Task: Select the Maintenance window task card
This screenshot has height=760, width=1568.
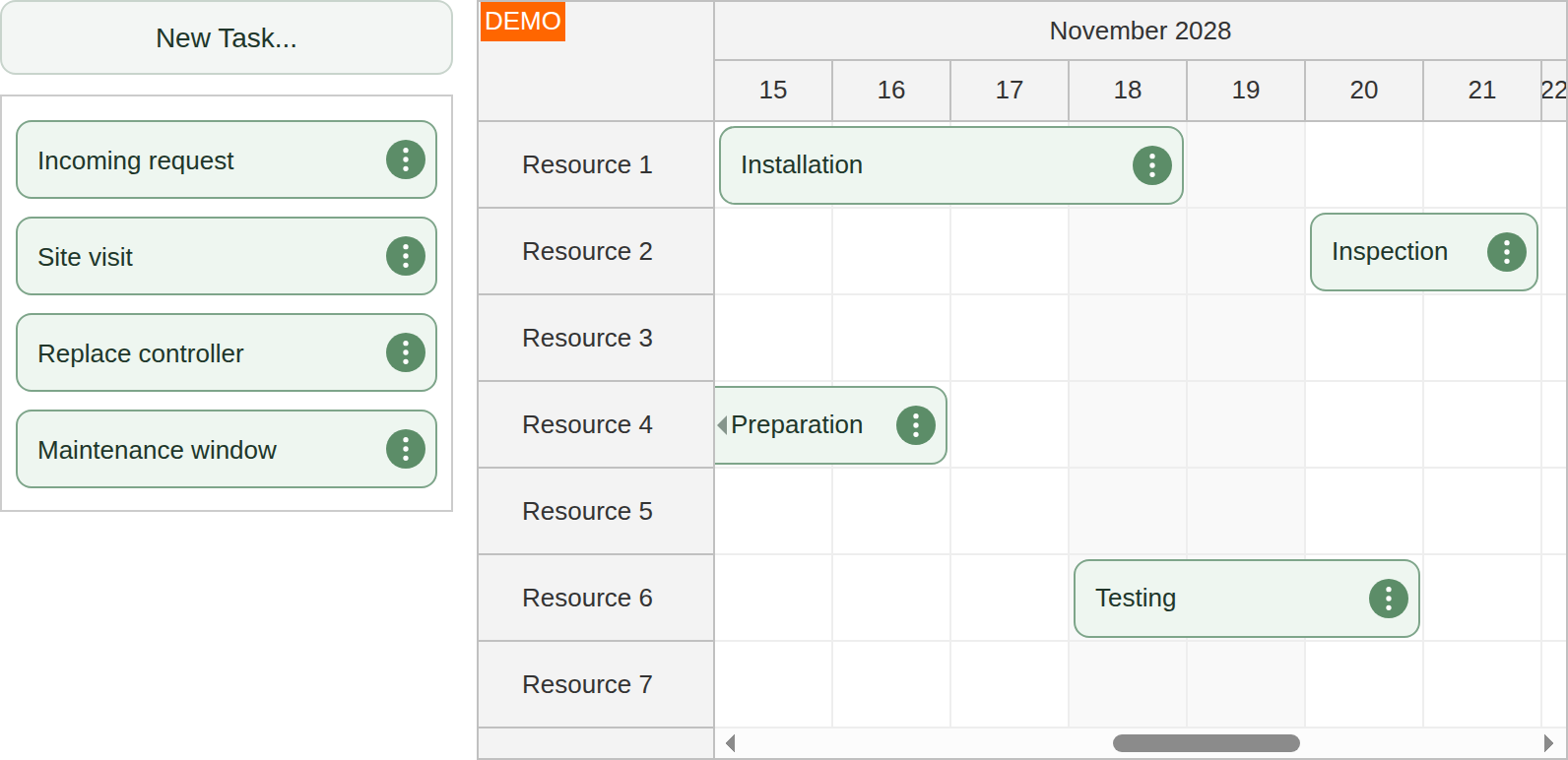Action: (227, 449)
